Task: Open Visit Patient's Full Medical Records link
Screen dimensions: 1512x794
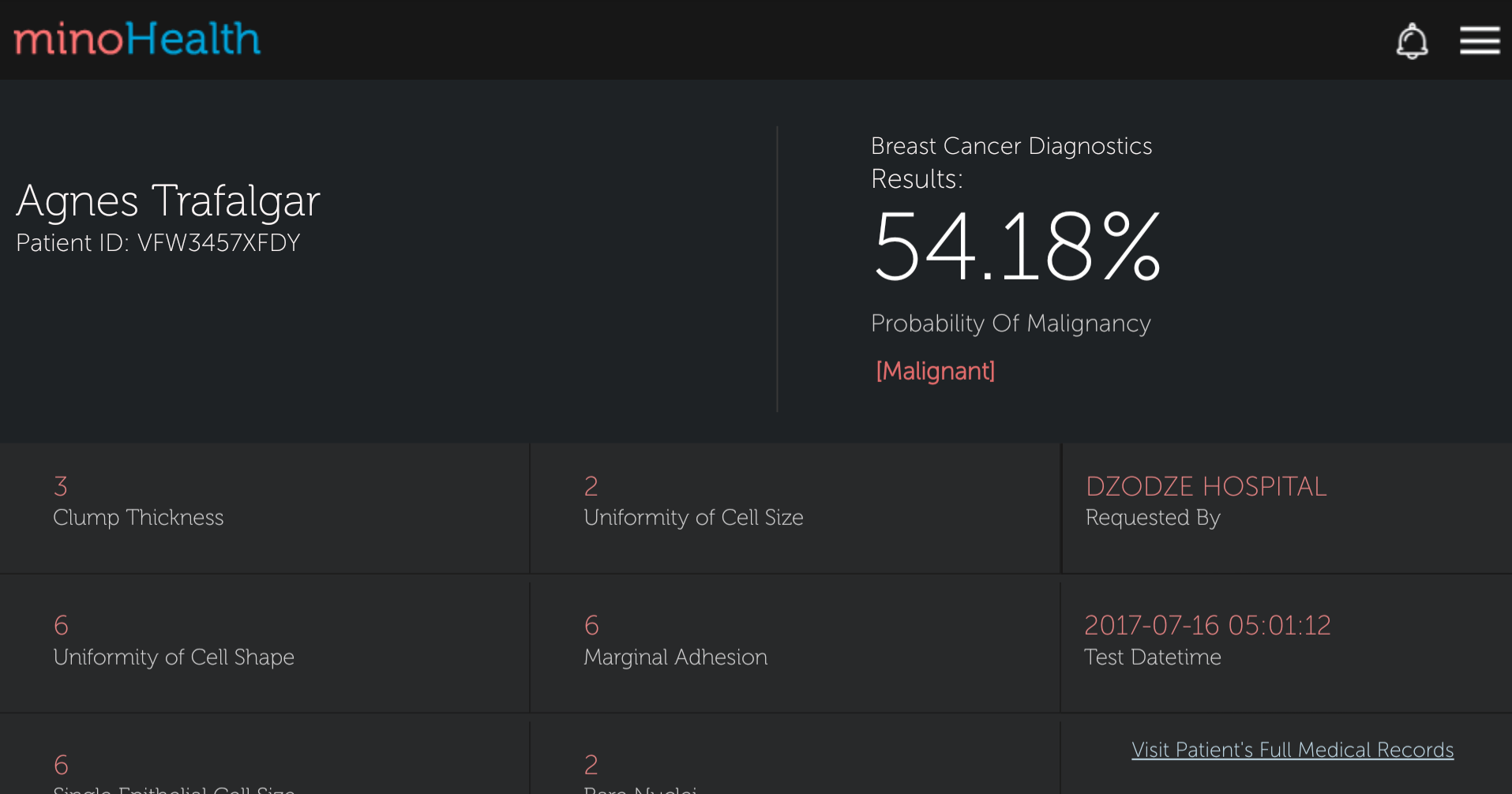Action: pyautogui.click(x=1293, y=750)
